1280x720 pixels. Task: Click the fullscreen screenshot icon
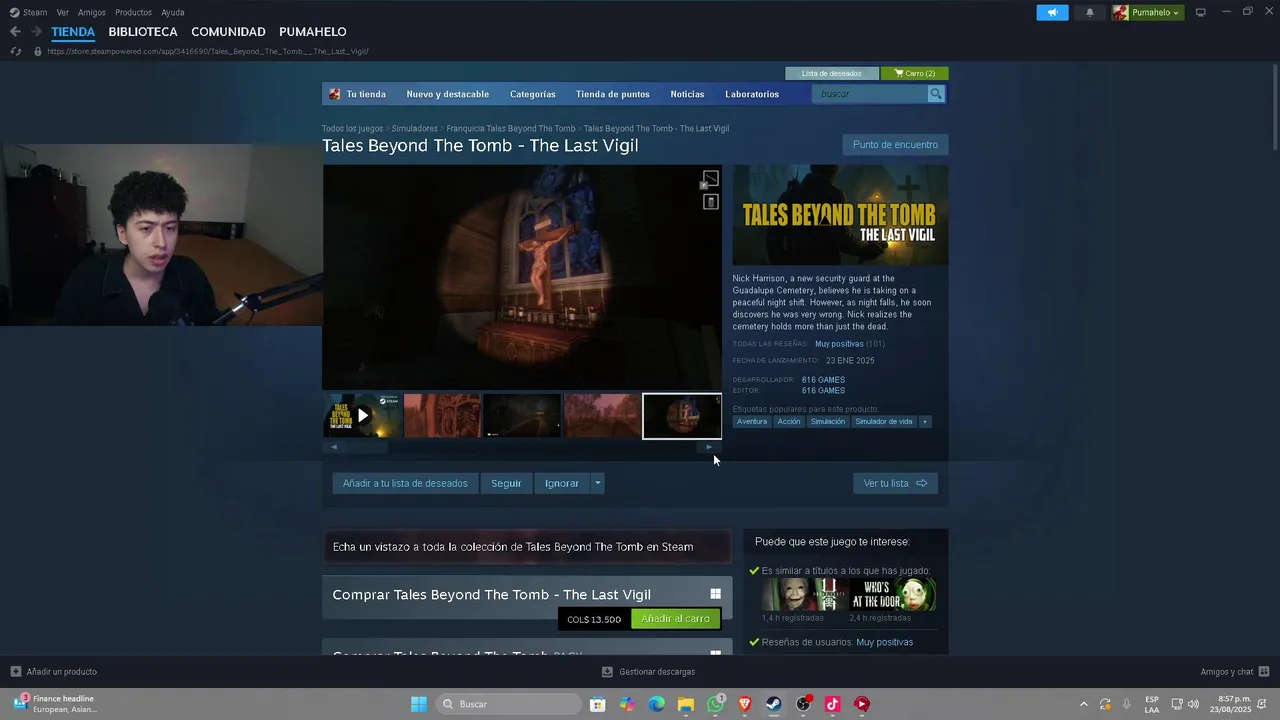(x=710, y=180)
